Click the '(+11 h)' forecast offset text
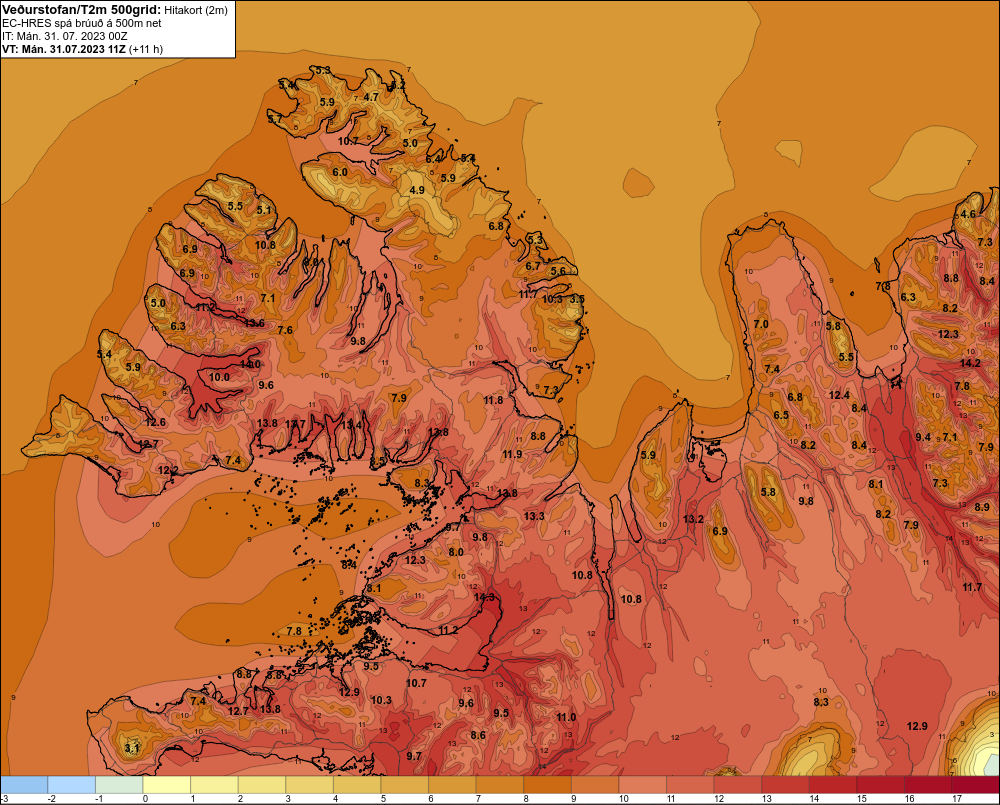This screenshot has width=1000, height=805. tap(145, 49)
